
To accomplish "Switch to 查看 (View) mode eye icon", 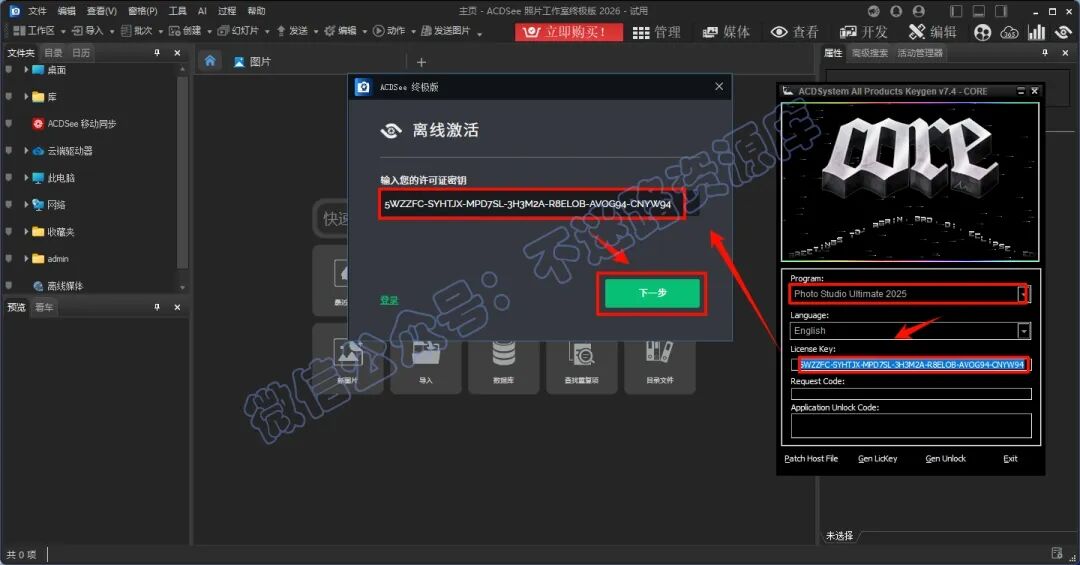I will [x=794, y=32].
